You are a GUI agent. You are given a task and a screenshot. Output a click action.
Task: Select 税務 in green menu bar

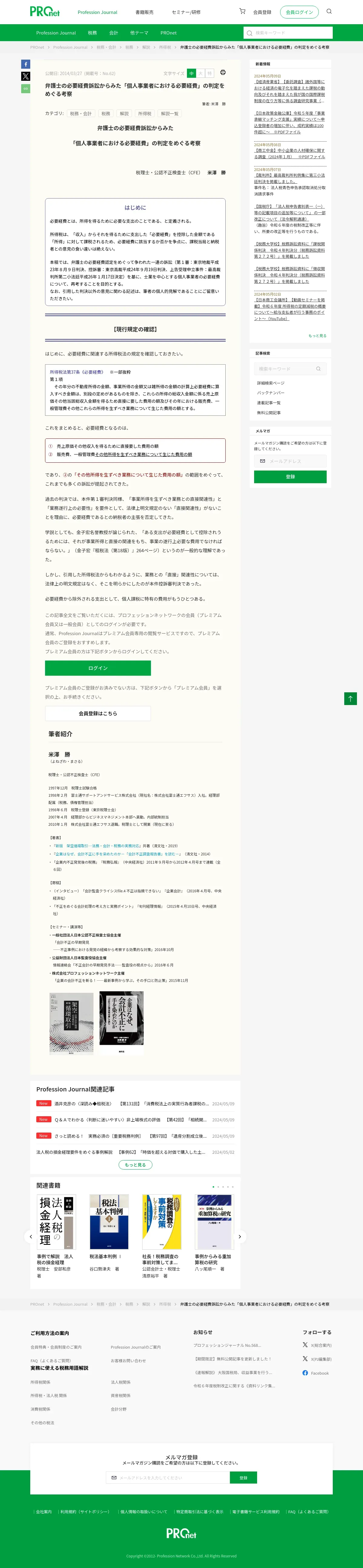click(93, 33)
